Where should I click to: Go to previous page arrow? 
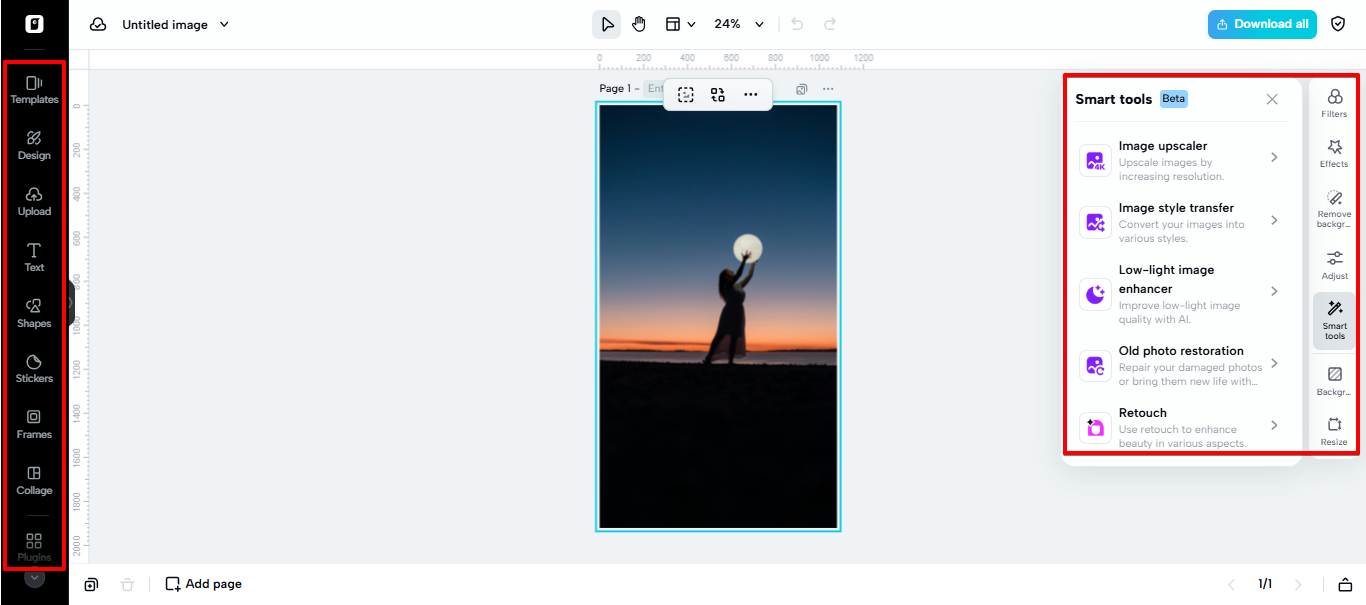[x=1232, y=584]
